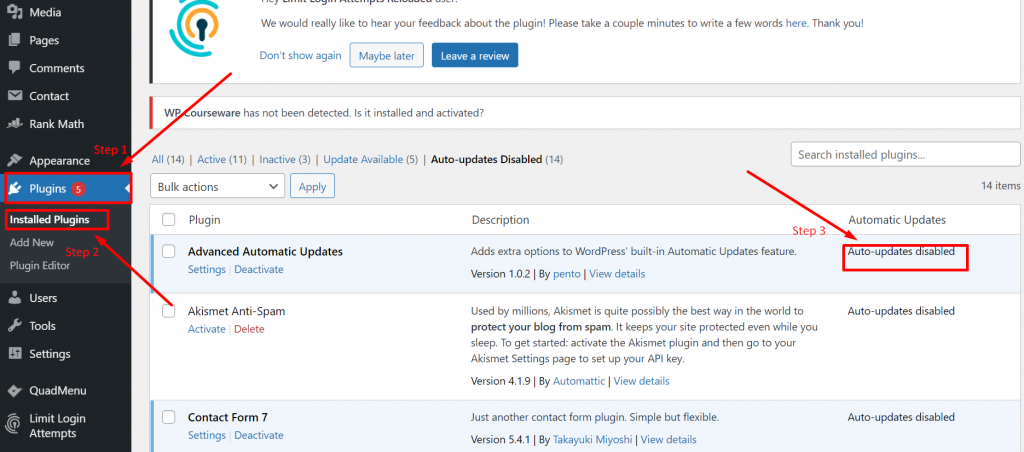This screenshot has width=1024, height=452.
Task: Open the Contact menu label
Action: click(x=49, y=96)
